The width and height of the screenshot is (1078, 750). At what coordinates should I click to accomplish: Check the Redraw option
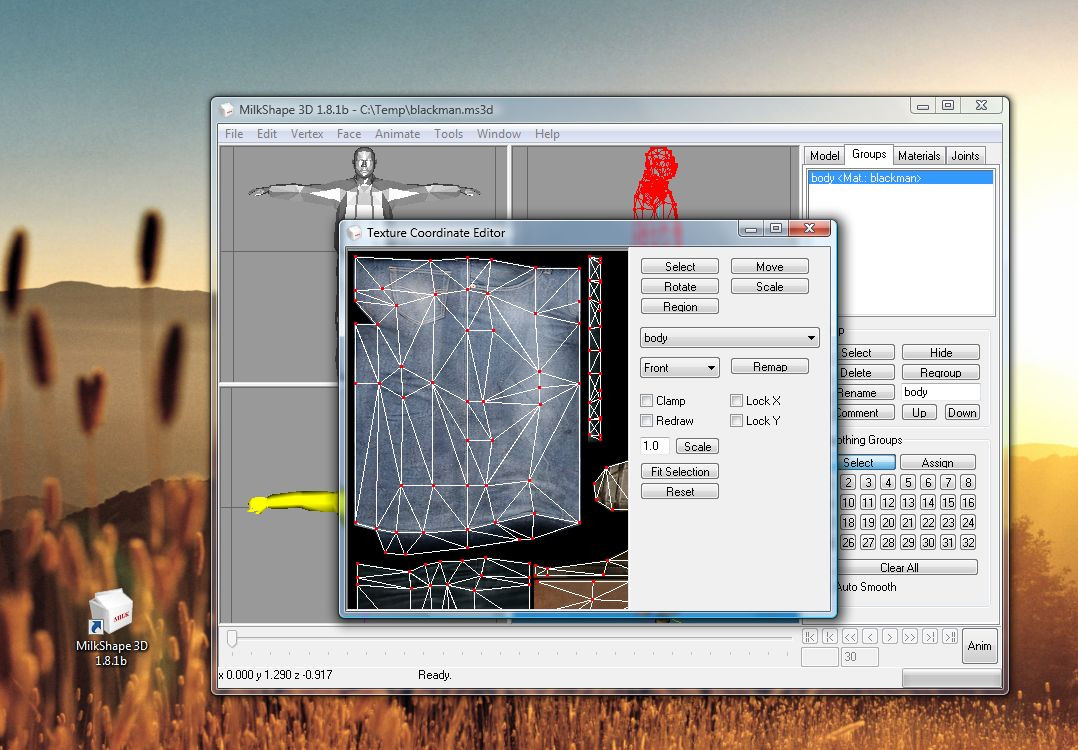[646, 421]
